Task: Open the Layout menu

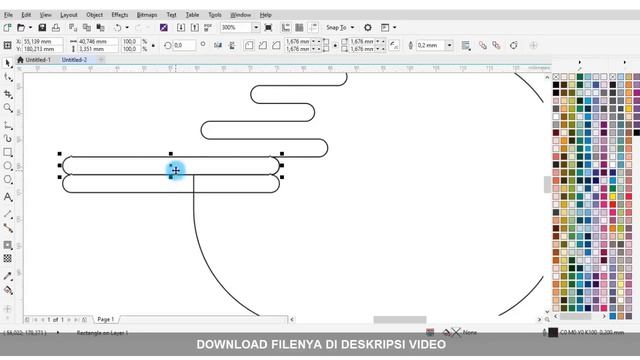Action: (x=69, y=15)
